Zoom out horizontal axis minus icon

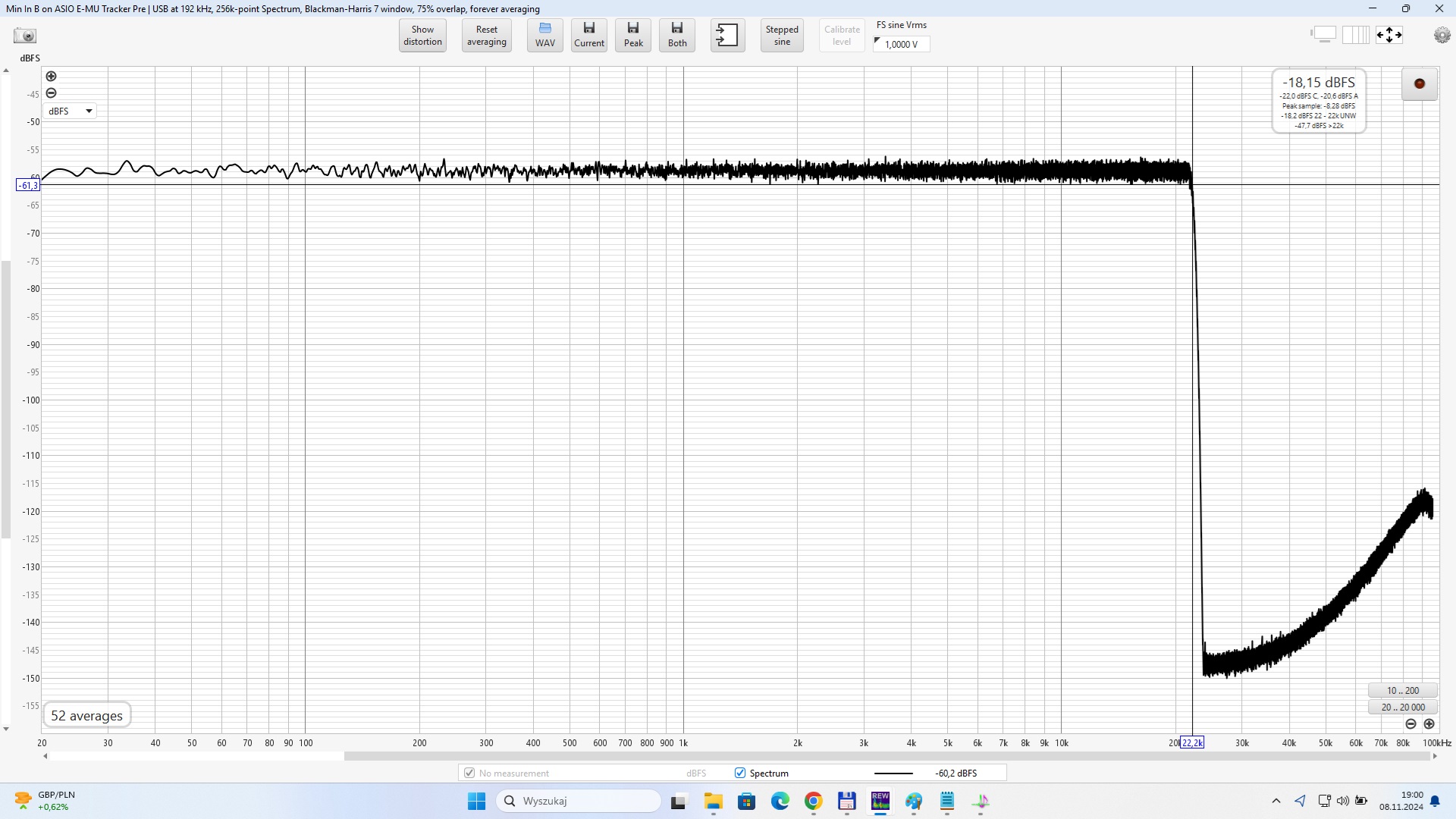[1410, 723]
